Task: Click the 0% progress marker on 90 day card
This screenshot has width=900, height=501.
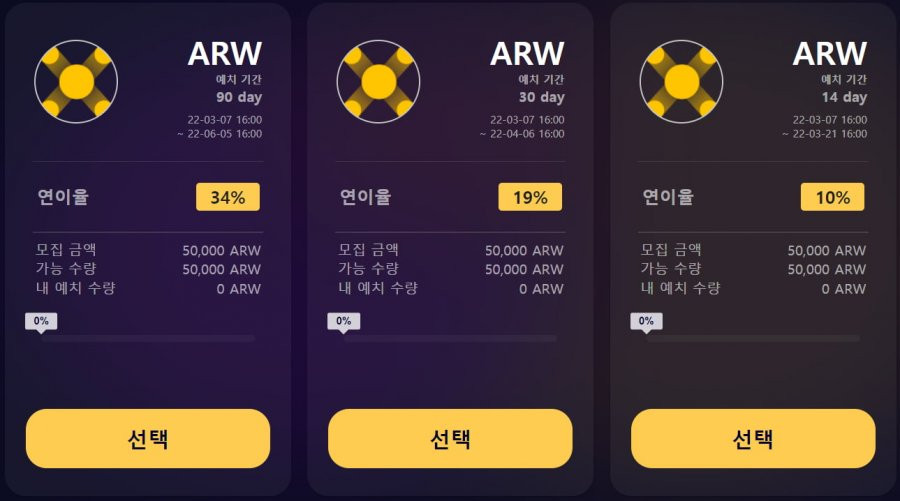Action: (41, 322)
